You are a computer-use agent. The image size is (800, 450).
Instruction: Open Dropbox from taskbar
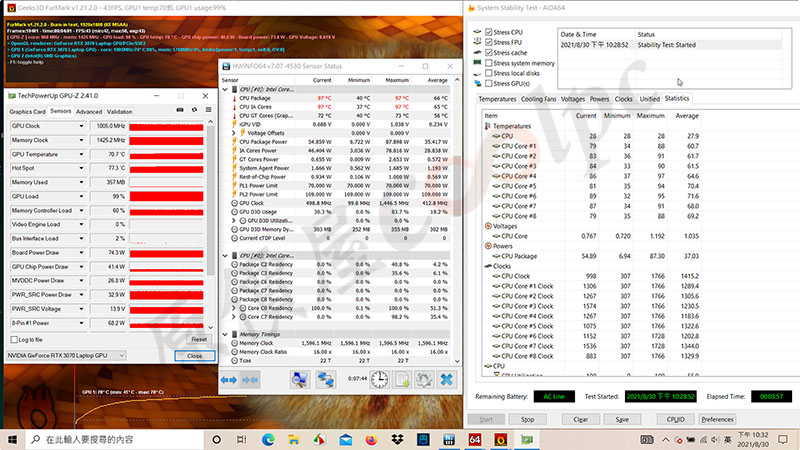(x=397, y=439)
